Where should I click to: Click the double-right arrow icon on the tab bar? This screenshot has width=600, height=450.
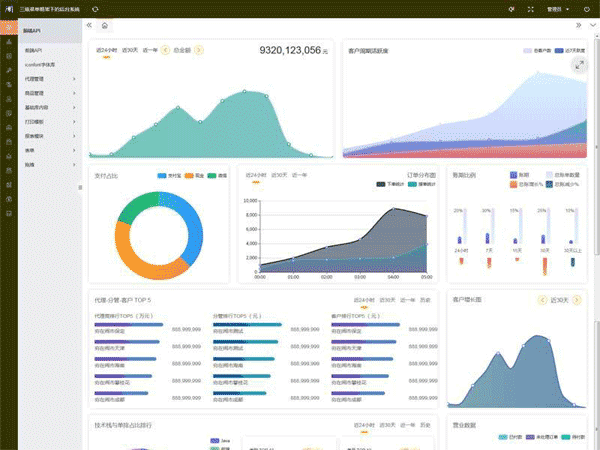pos(579,25)
